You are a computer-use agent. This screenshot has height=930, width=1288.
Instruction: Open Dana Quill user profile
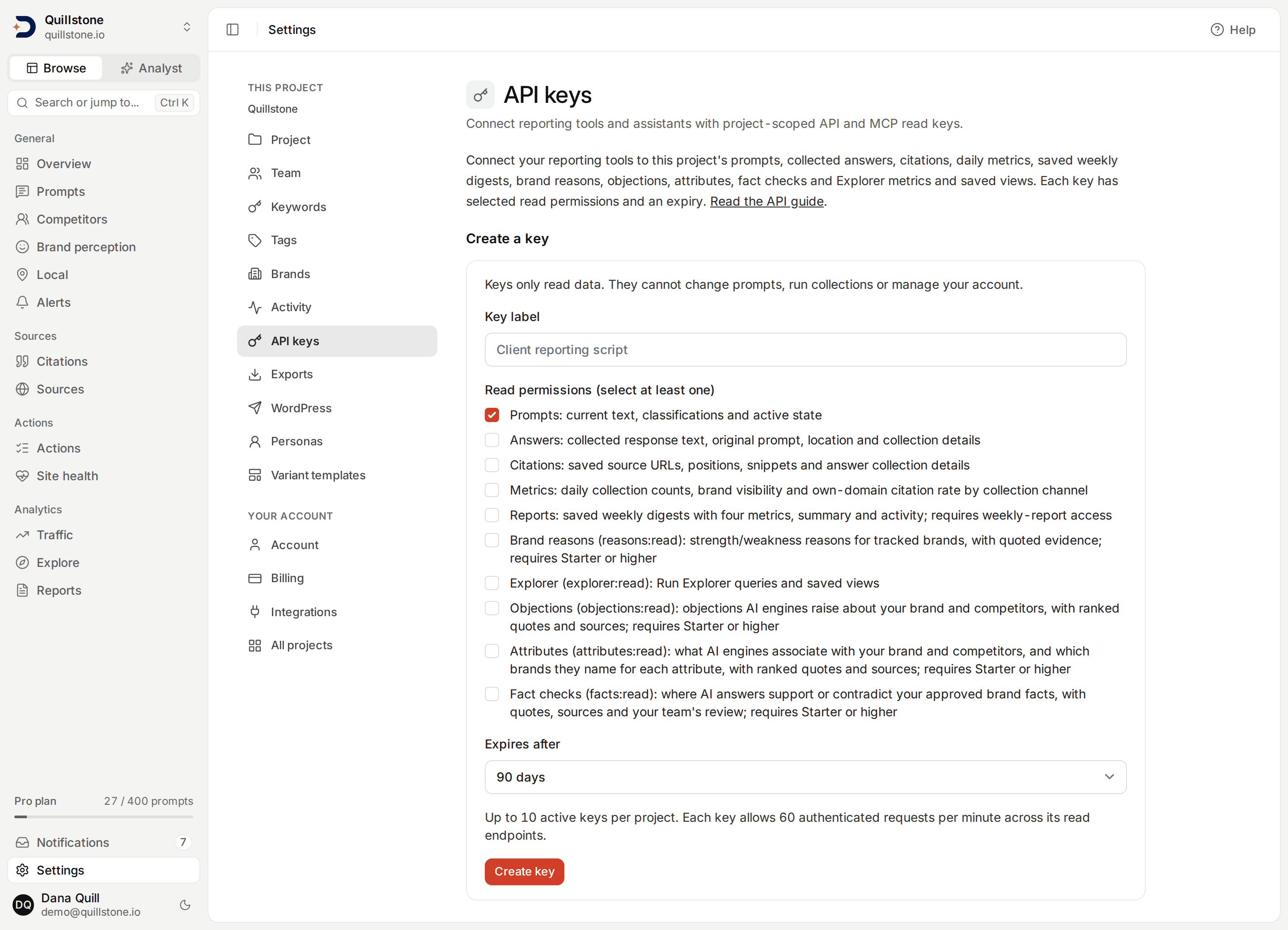tap(91, 905)
